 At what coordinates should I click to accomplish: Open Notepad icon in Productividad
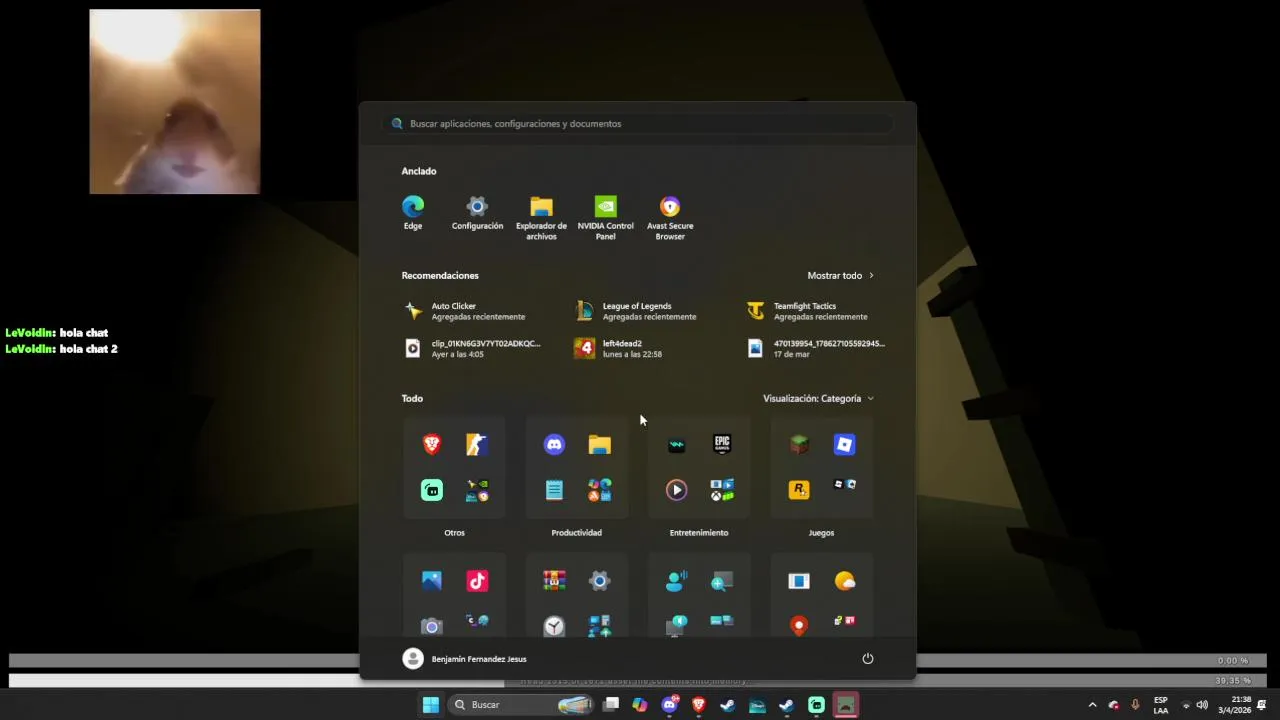pyautogui.click(x=554, y=490)
